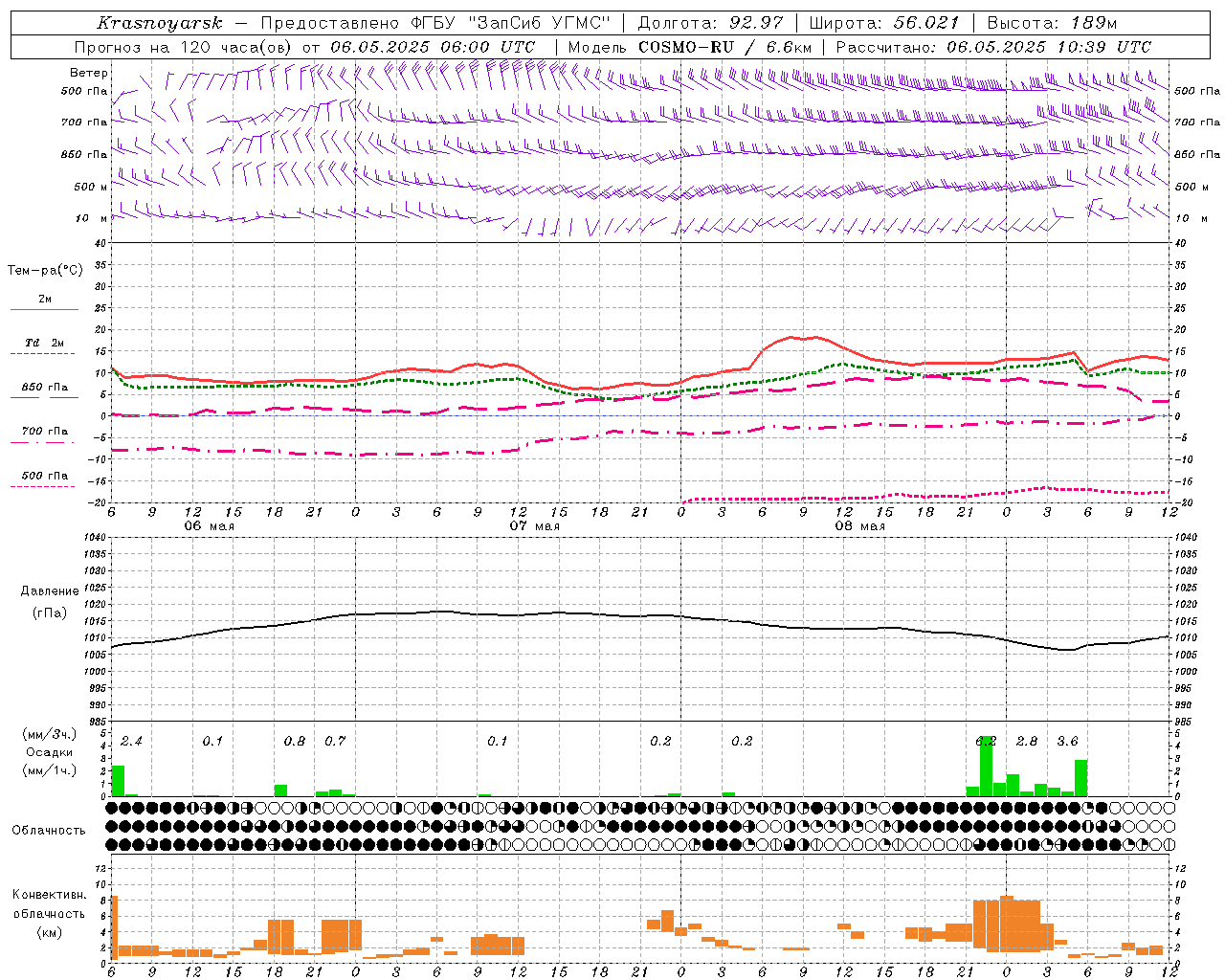The image size is (1225, 980).
Task: Click the '08 мая' date label
Action: tap(859, 526)
